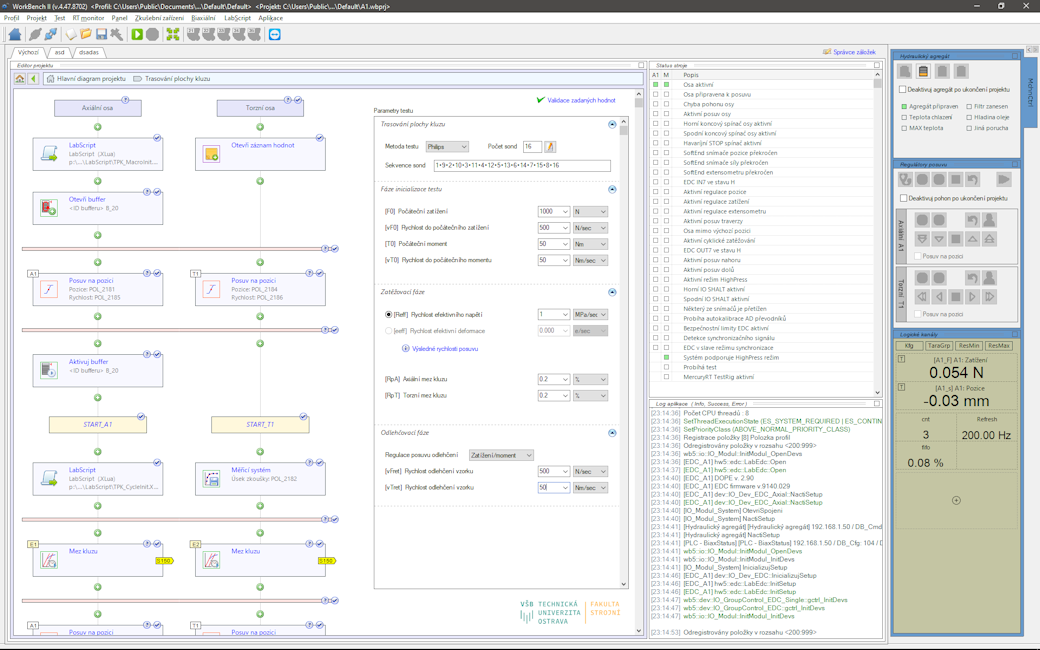Click Měřicí systém block icon

coord(212,478)
